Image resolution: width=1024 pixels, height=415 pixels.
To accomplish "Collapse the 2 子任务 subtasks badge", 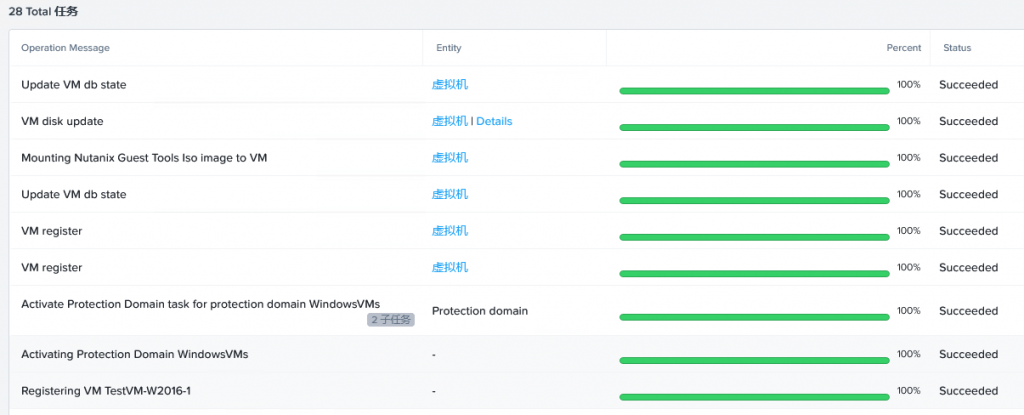I will [x=391, y=320].
